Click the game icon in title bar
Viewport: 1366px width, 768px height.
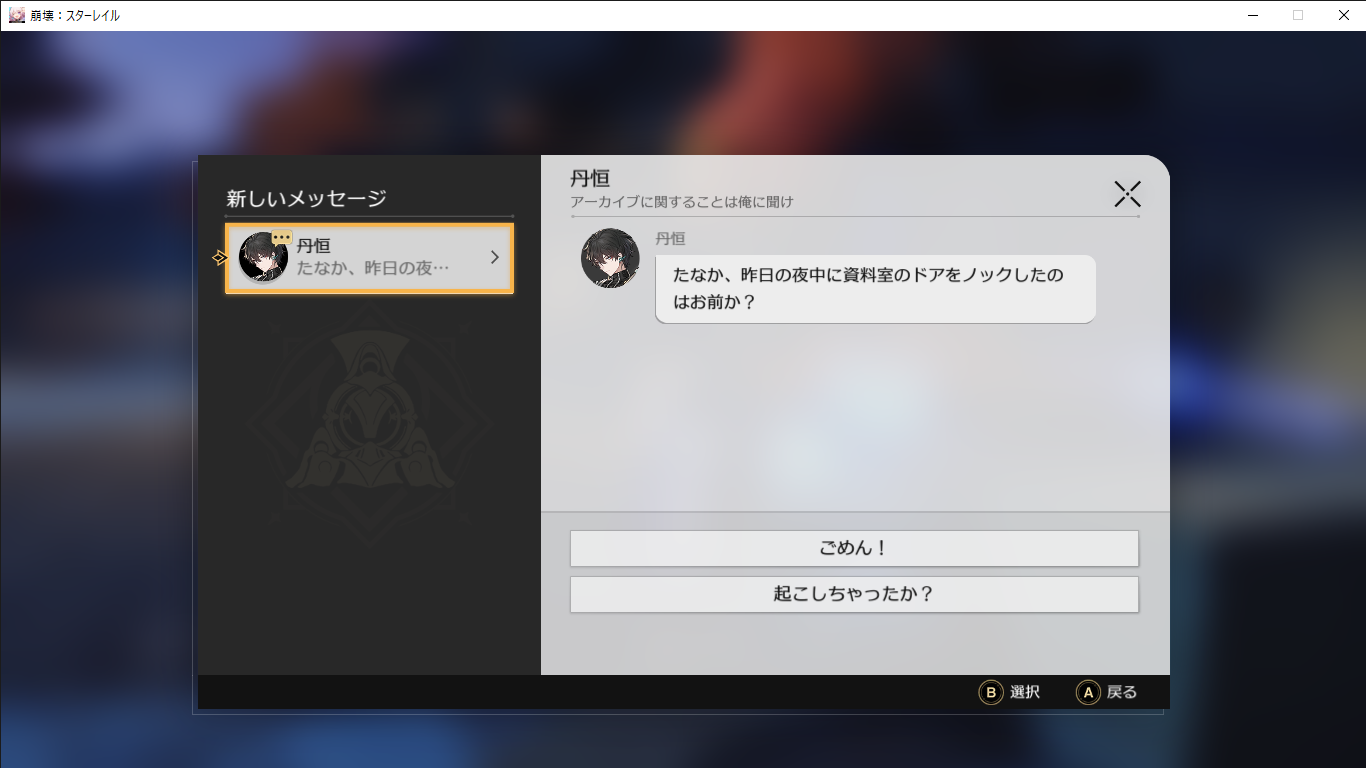(x=16, y=15)
